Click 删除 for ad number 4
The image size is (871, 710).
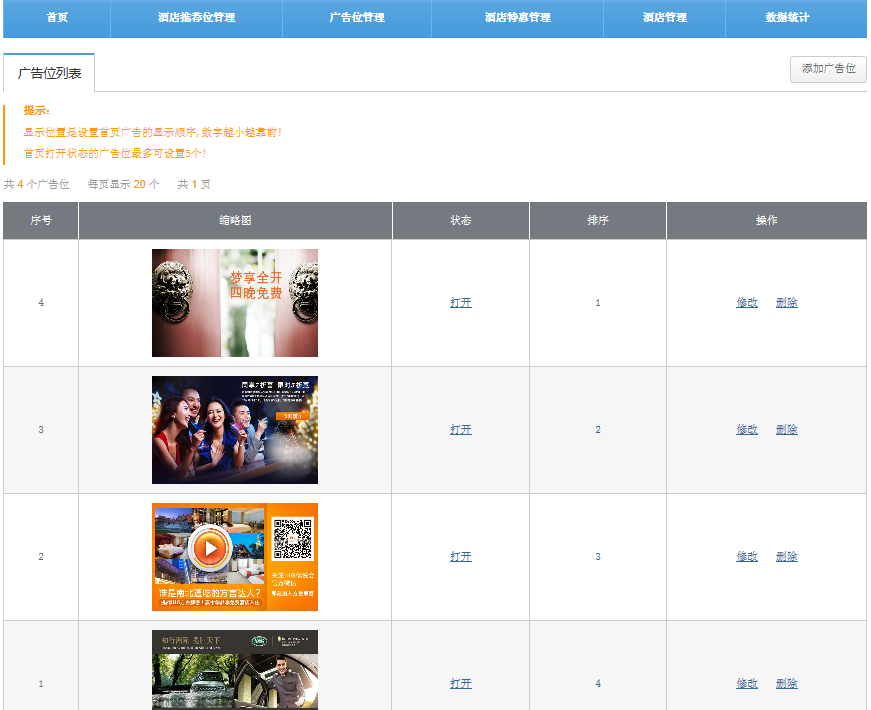787,303
